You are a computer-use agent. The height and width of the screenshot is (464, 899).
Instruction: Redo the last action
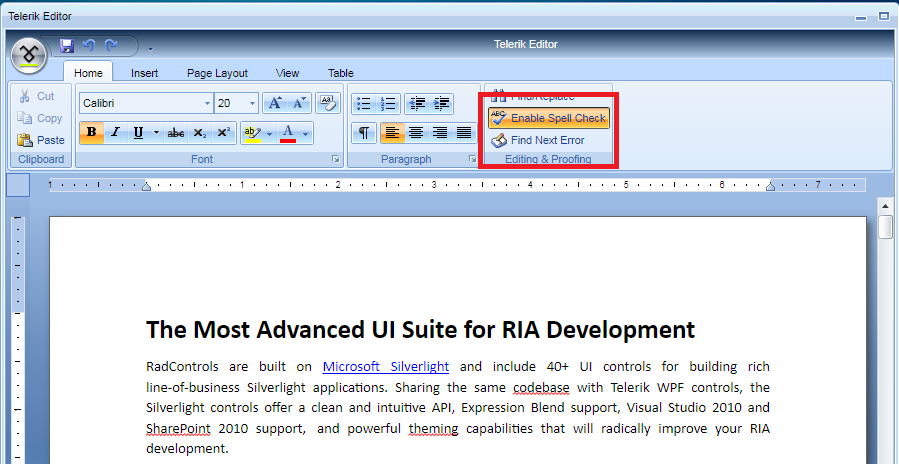(111, 45)
